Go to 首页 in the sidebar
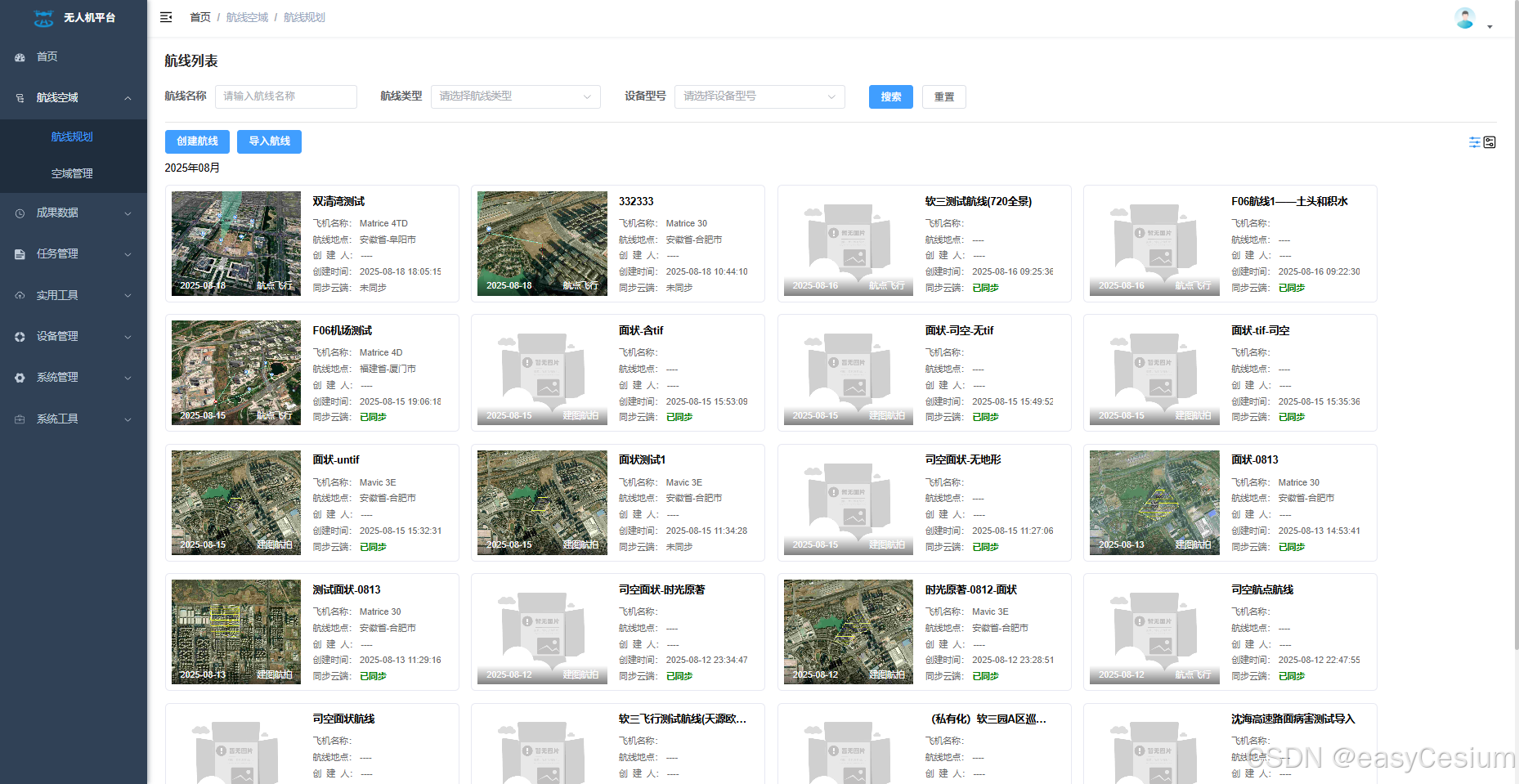The height and width of the screenshot is (784, 1519). 47,56
